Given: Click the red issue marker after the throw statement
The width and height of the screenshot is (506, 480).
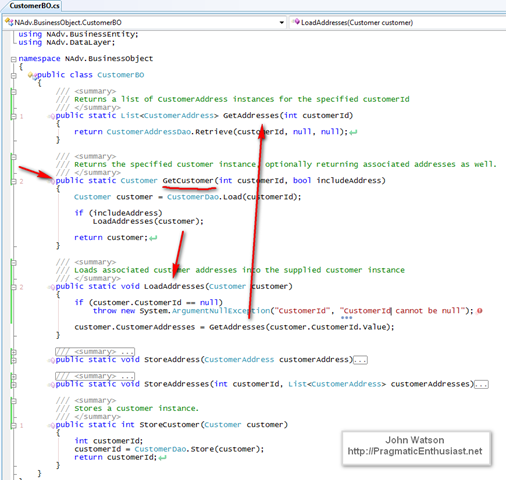Looking at the screenshot, I should [479, 311].
